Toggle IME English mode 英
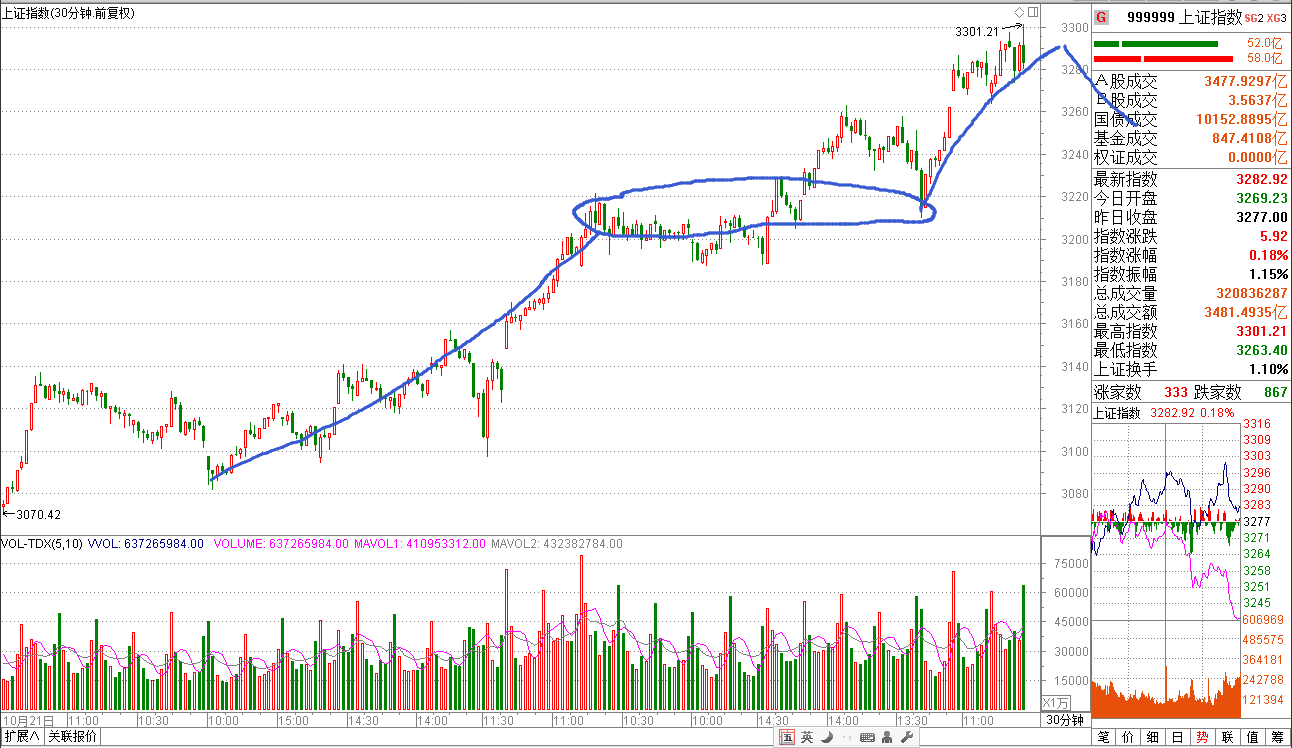1292x748 pixels. [807, 738]
